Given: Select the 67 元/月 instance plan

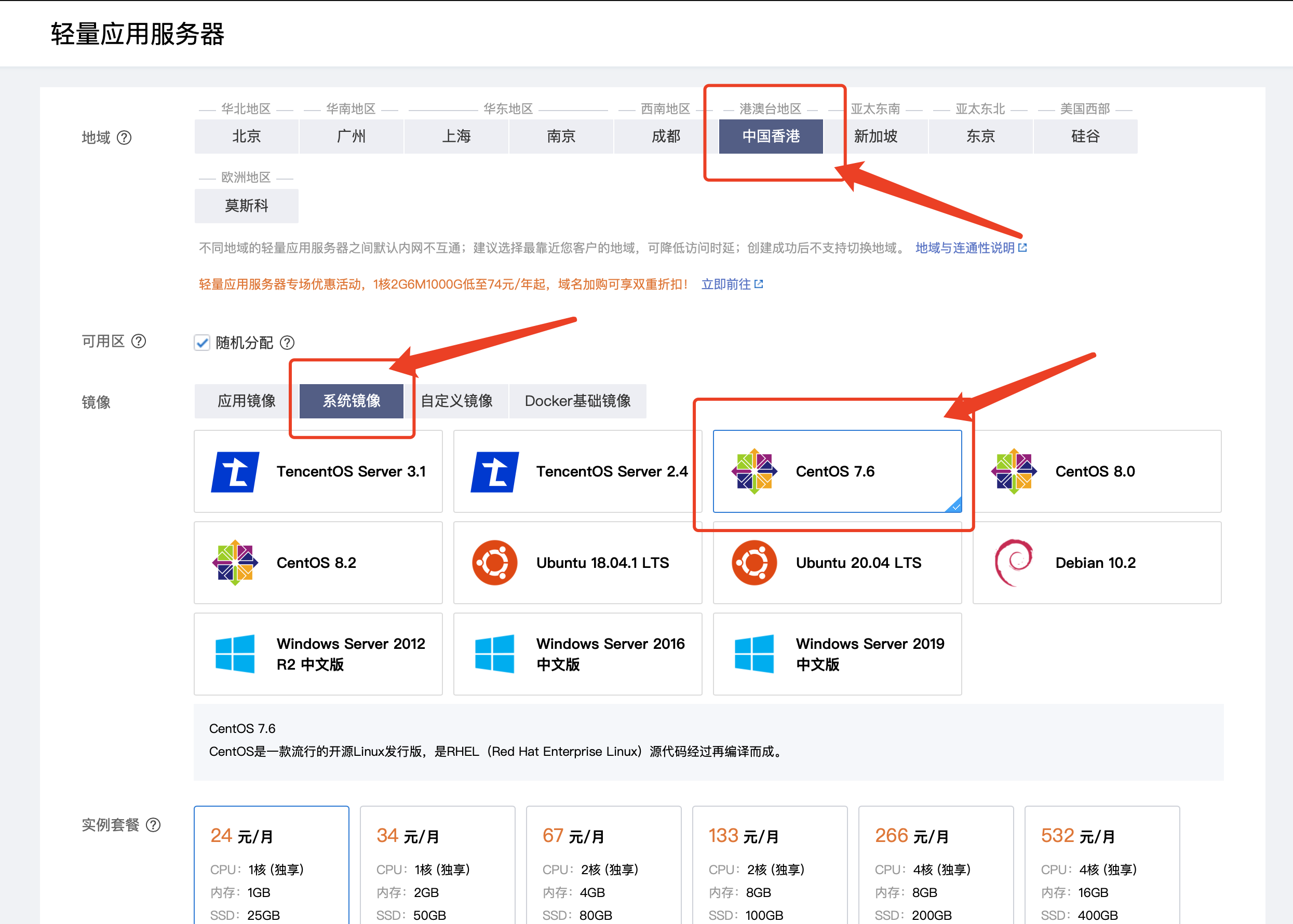Looking at the screenshot, I should [604, 865].
